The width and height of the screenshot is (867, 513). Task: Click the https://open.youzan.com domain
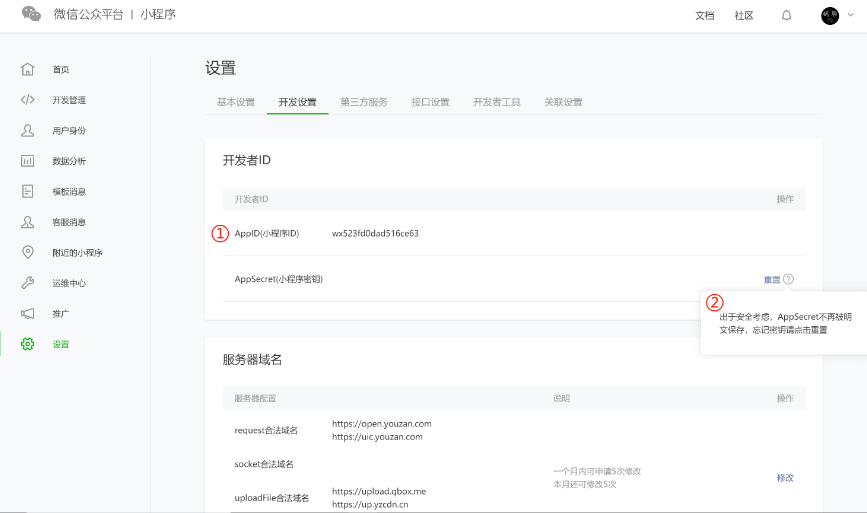click(382, 423)
